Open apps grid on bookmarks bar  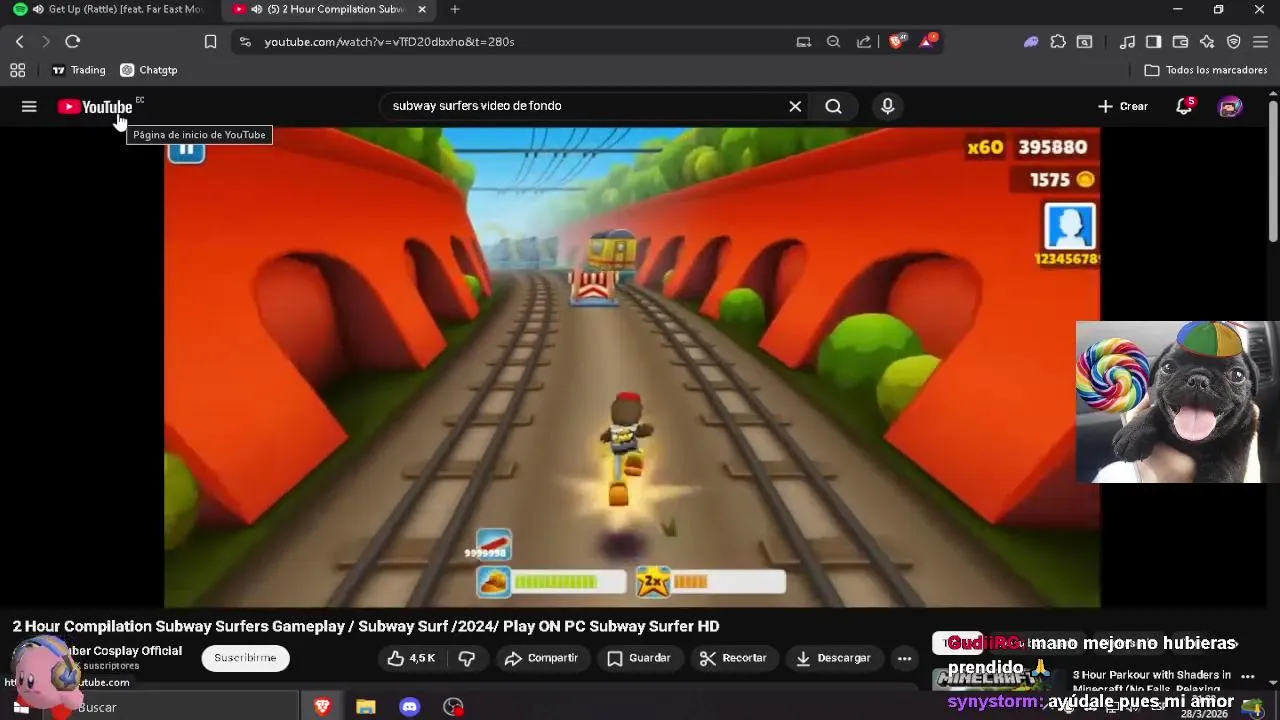17,70
